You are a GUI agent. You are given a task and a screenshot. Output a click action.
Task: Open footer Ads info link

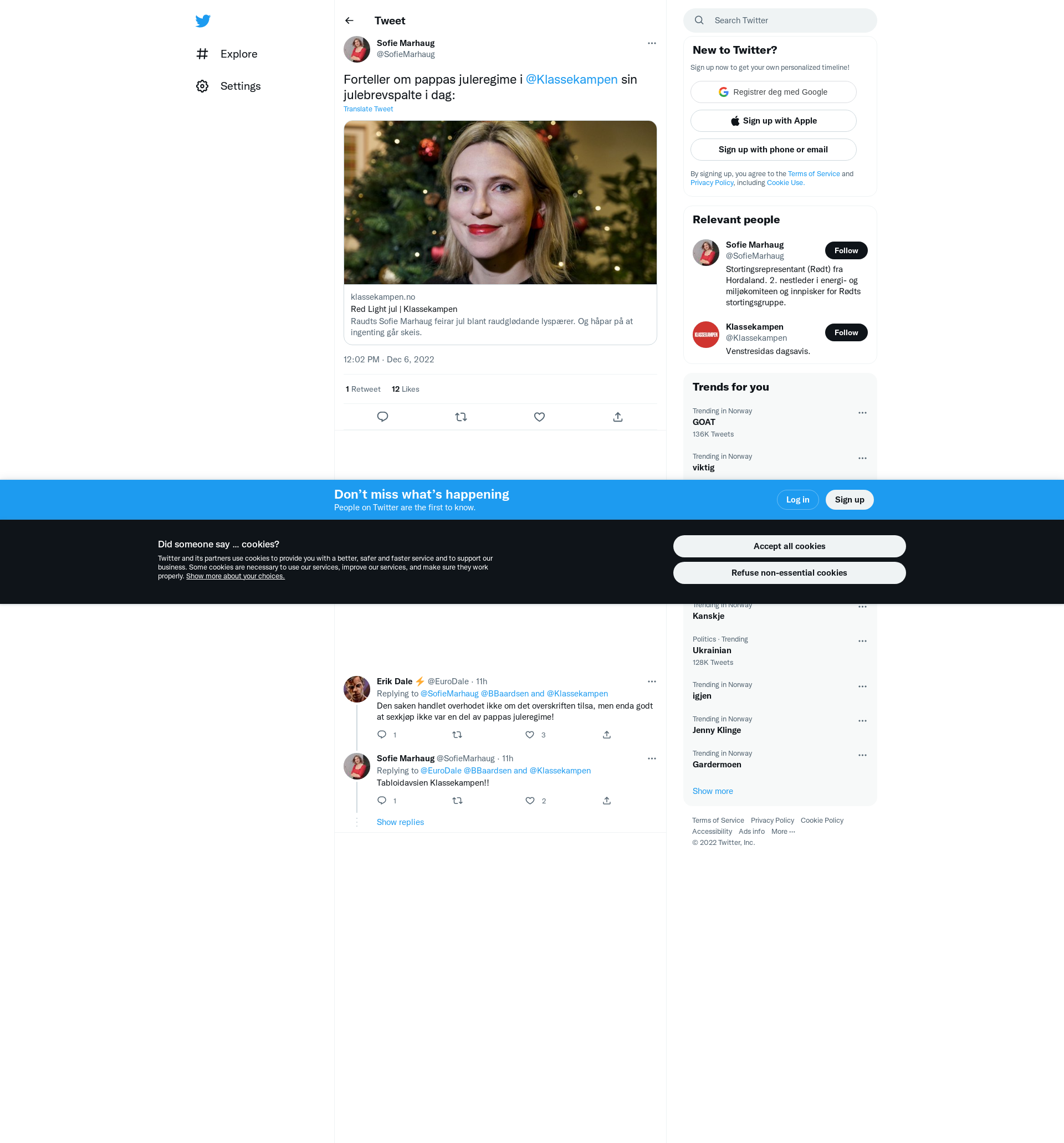pos(751,832)
